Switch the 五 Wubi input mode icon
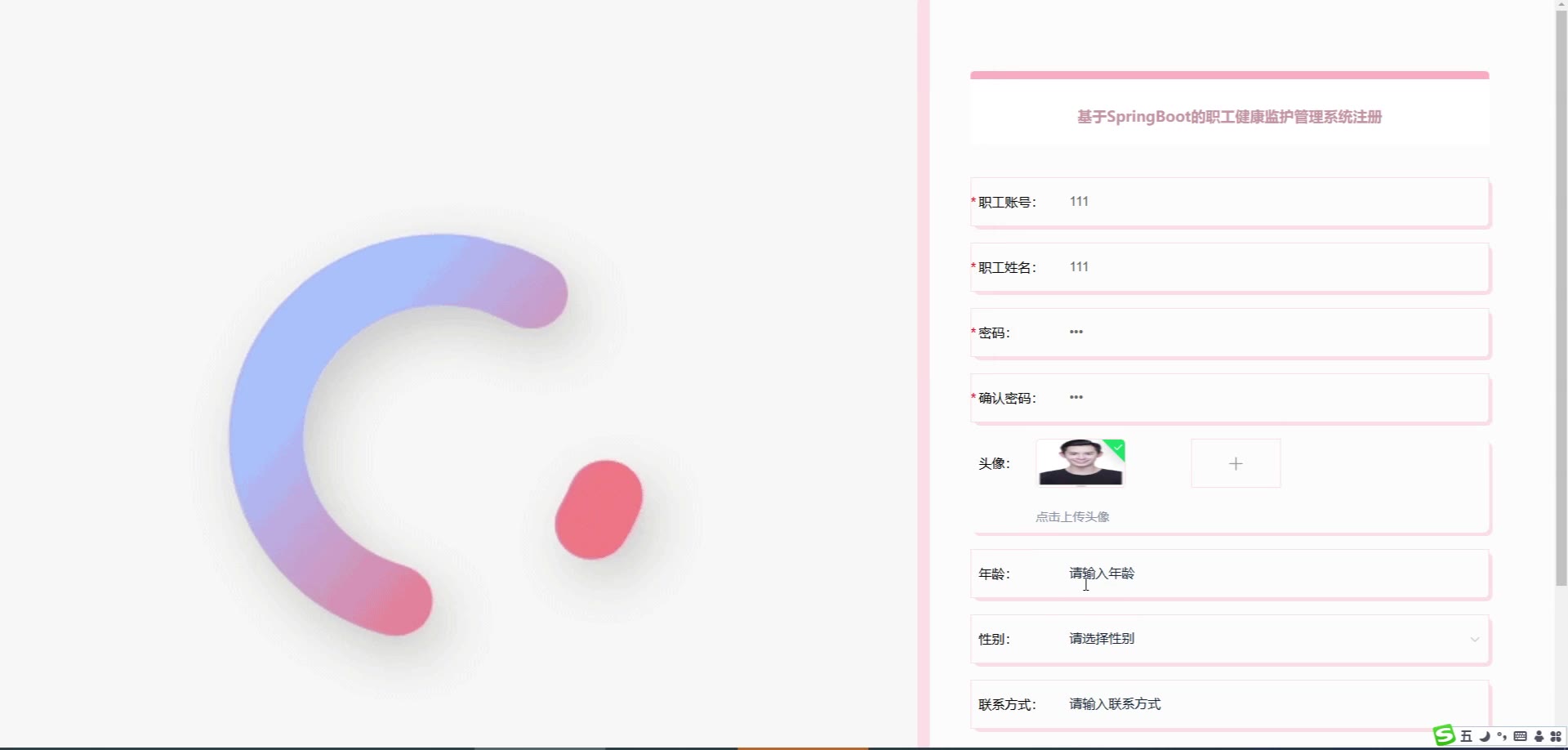This screenshot has width=1568, height=750. (x=1466, y=736)
